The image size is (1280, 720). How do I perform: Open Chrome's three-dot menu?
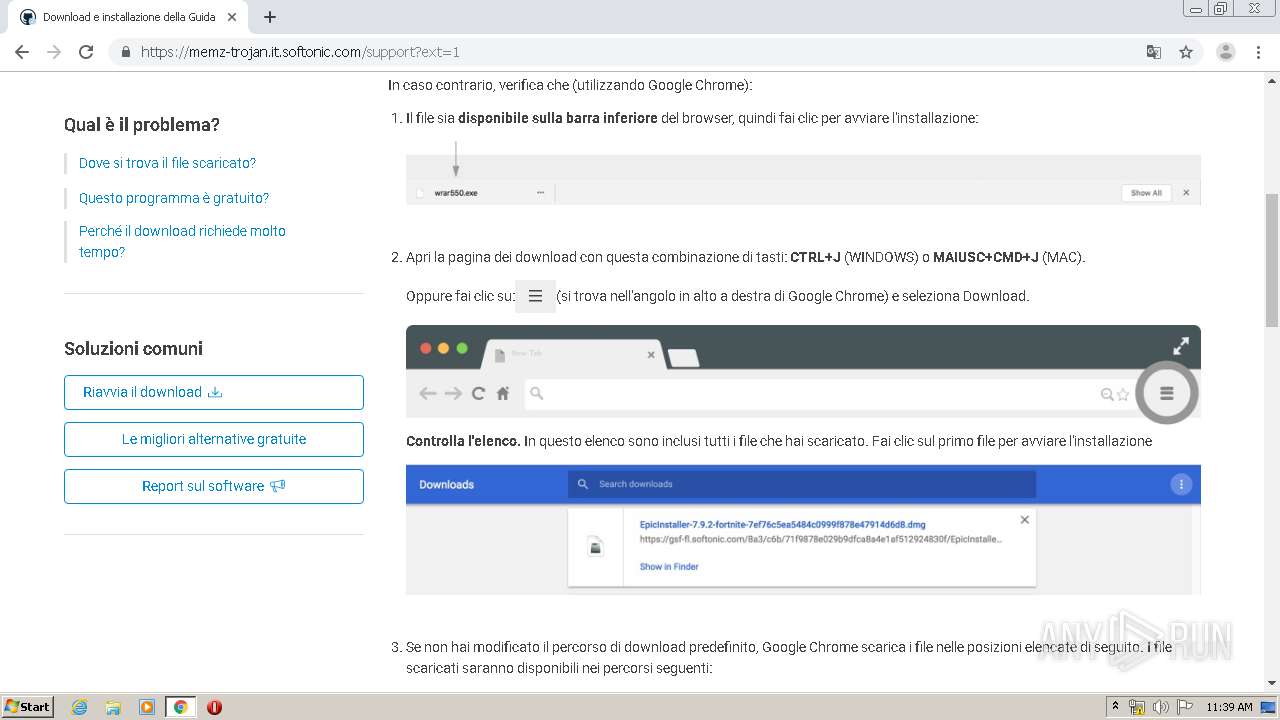(1258, 52)
